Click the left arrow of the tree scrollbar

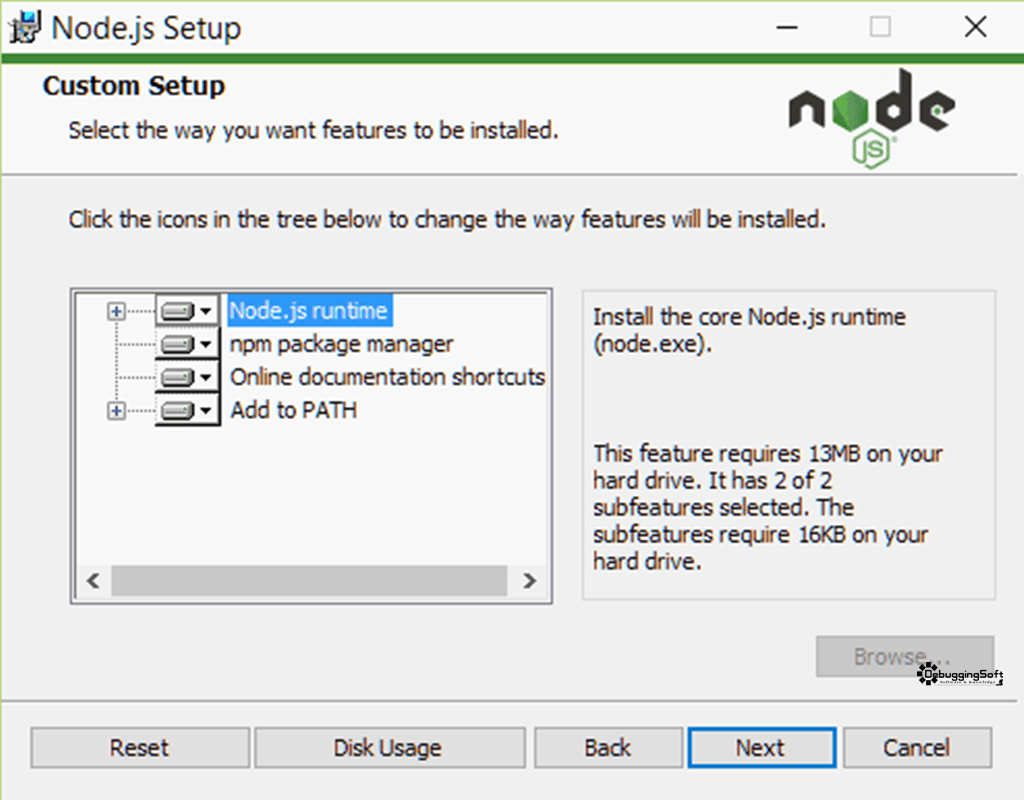93,581
